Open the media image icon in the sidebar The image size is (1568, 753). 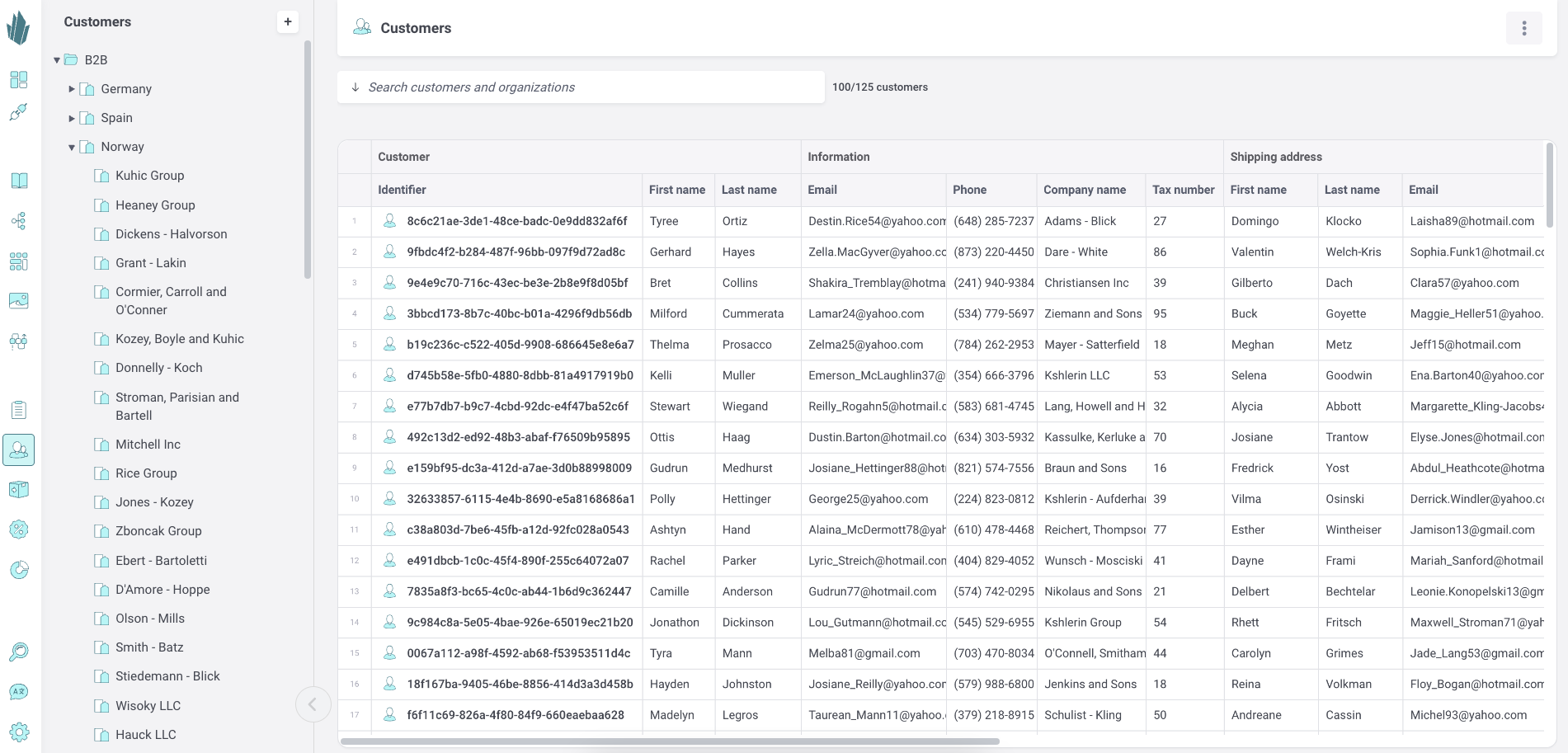point(18,301)
